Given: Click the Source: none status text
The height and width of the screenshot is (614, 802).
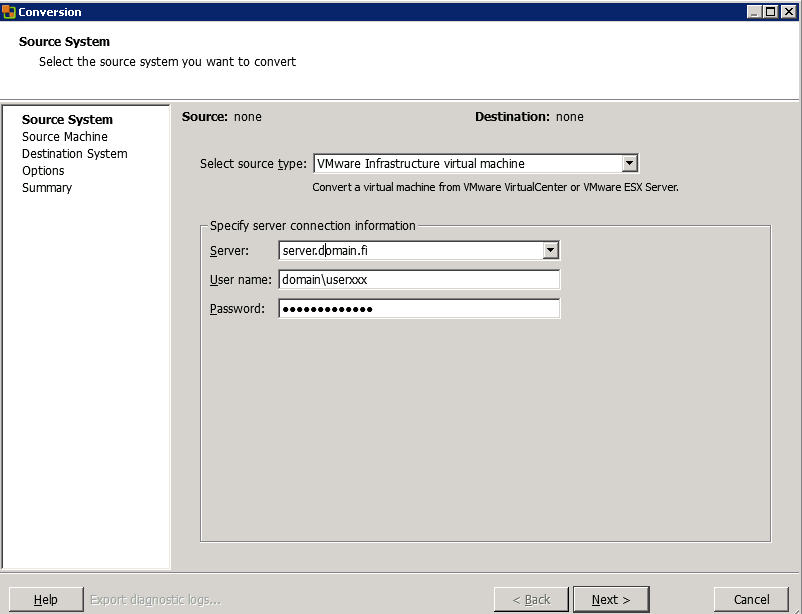Looking at the screenshot, I should point(221,117).
